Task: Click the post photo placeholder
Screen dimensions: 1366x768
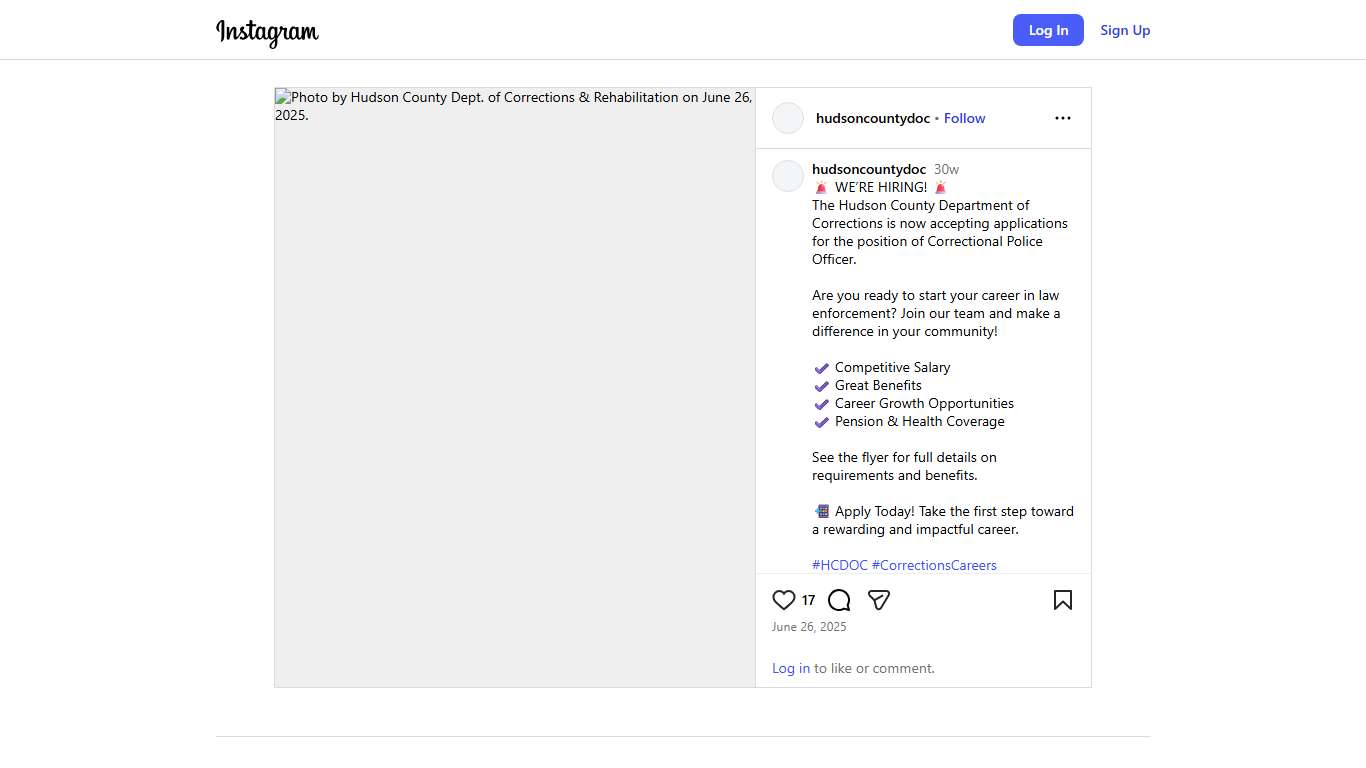Action: 515,387
